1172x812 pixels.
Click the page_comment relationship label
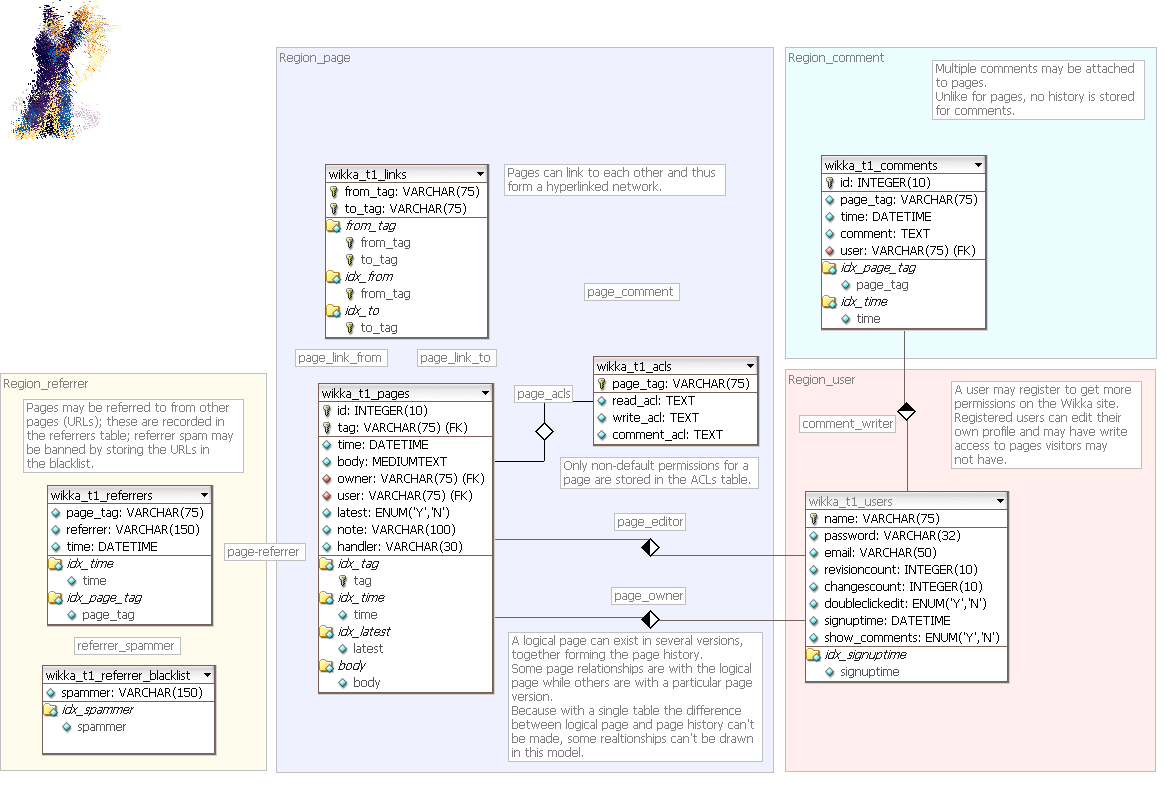pyautogui.click(x=631, y=292)
